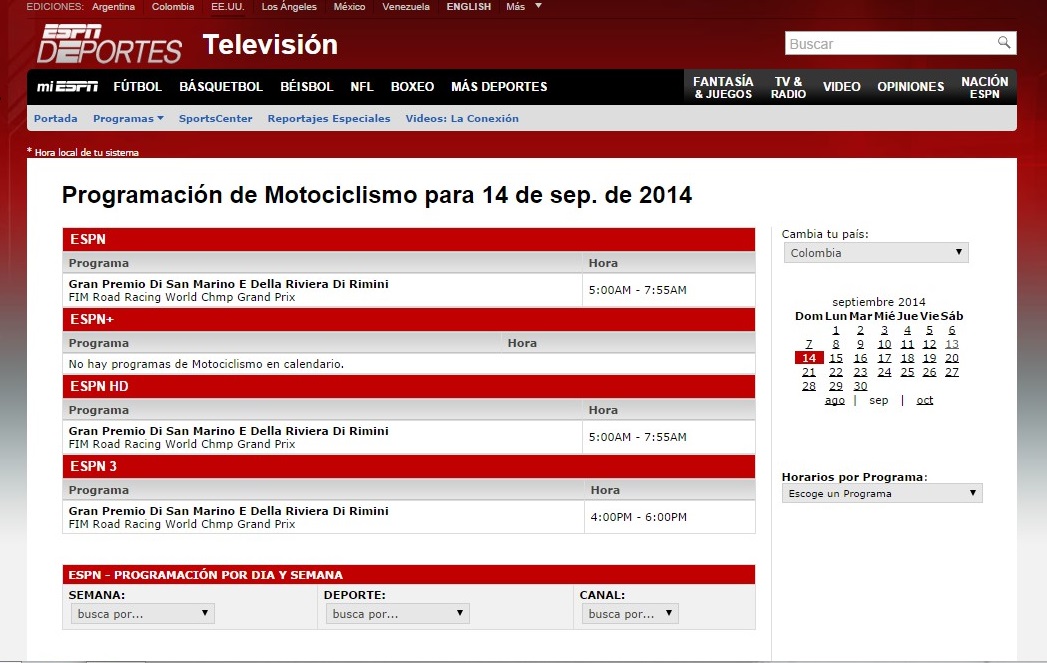The image size is (1047, 663).
Task: Open the Escoge un Programa dropdown
Action: point(882,493)
